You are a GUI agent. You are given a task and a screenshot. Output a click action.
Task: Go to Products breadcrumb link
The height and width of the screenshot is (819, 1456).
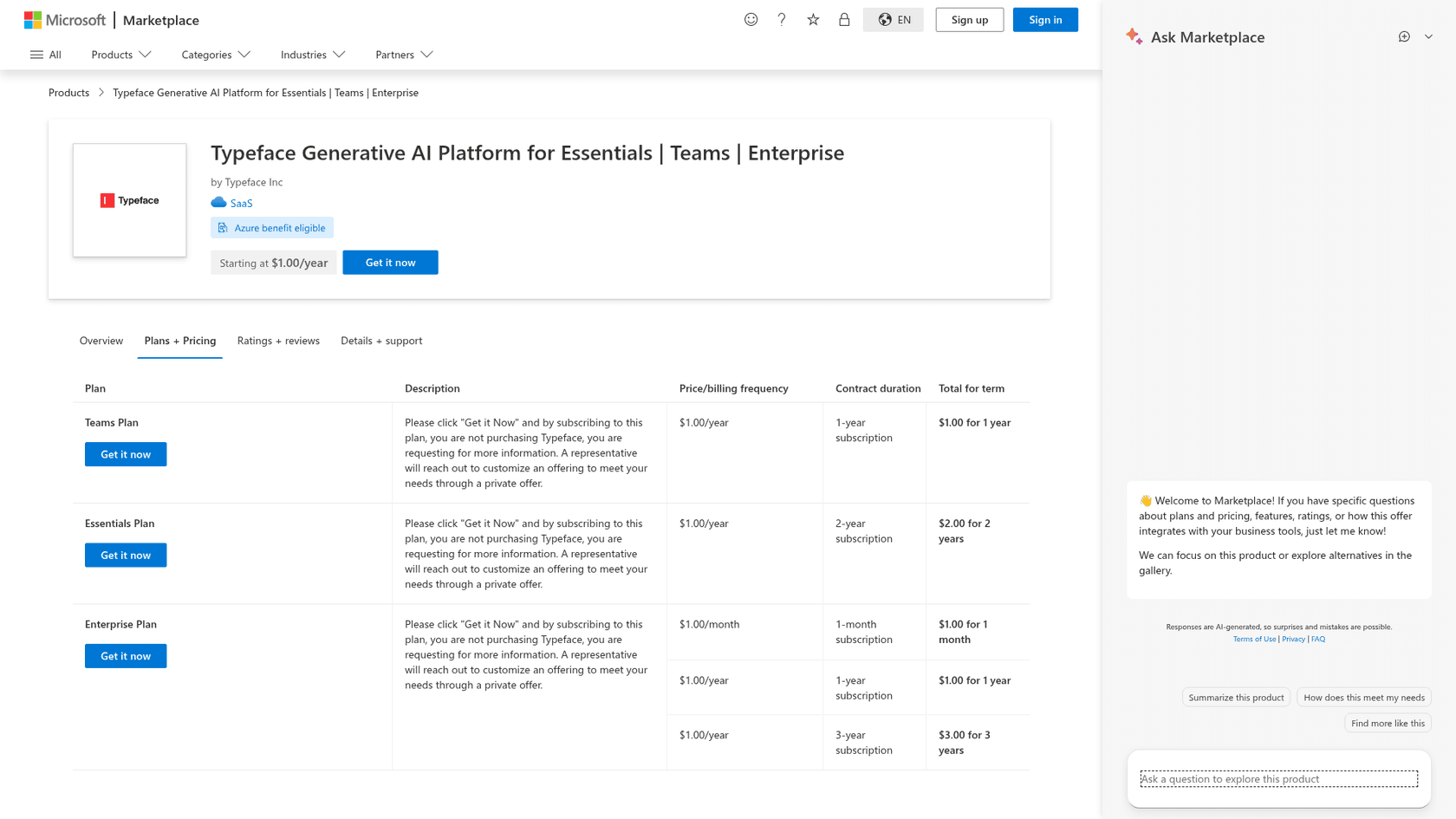(68, 93)
